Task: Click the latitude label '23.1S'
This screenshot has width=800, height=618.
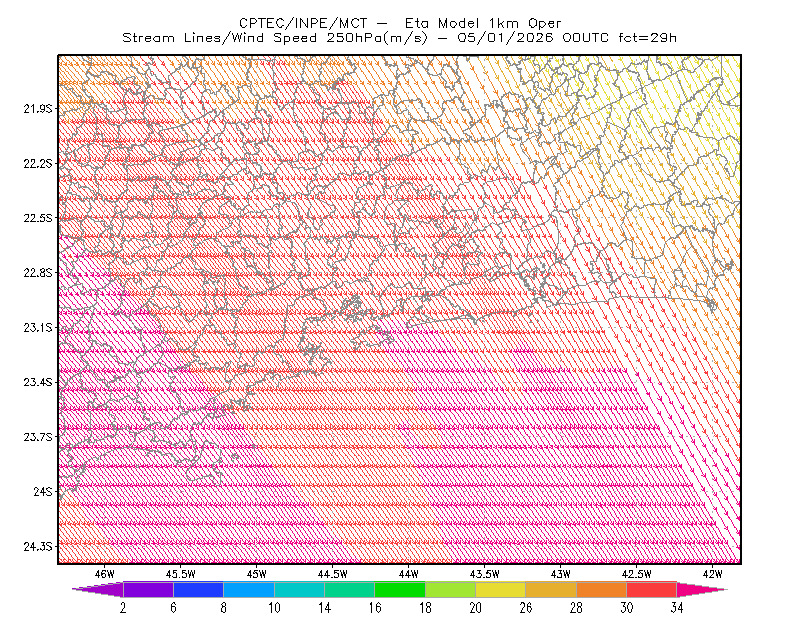Action: (x=38, y=327)
